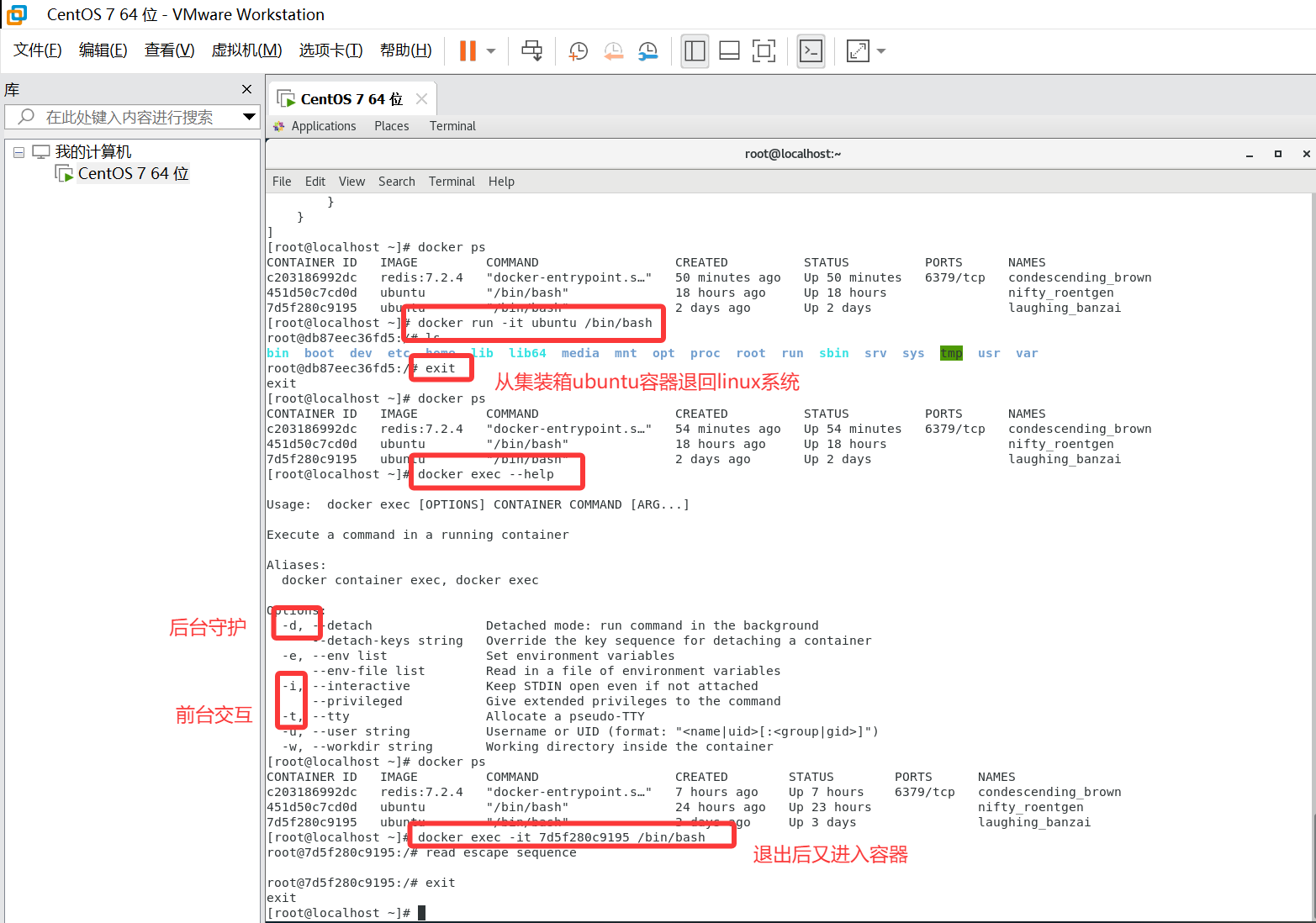Enter full screen mode
This screenshot has width=1316, height=923.
764,50
